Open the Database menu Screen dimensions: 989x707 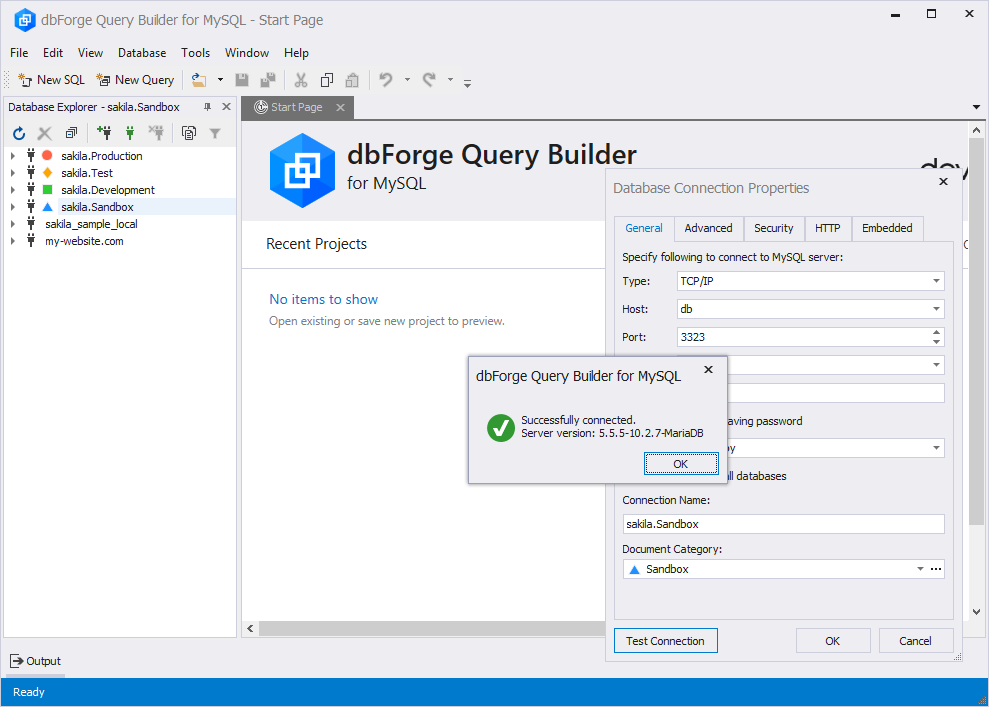point(142,53)
